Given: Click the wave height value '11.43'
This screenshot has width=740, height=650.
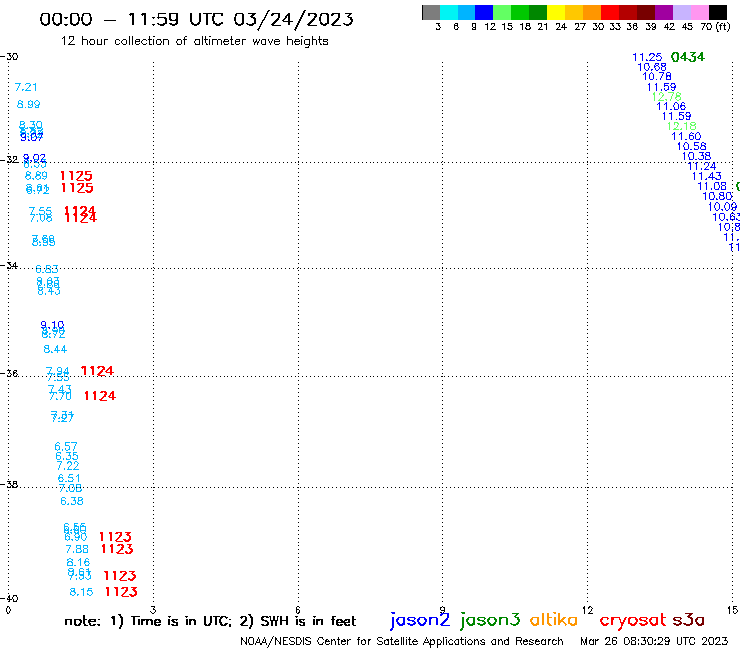Looking at the screenshot, I should [706, 177].
